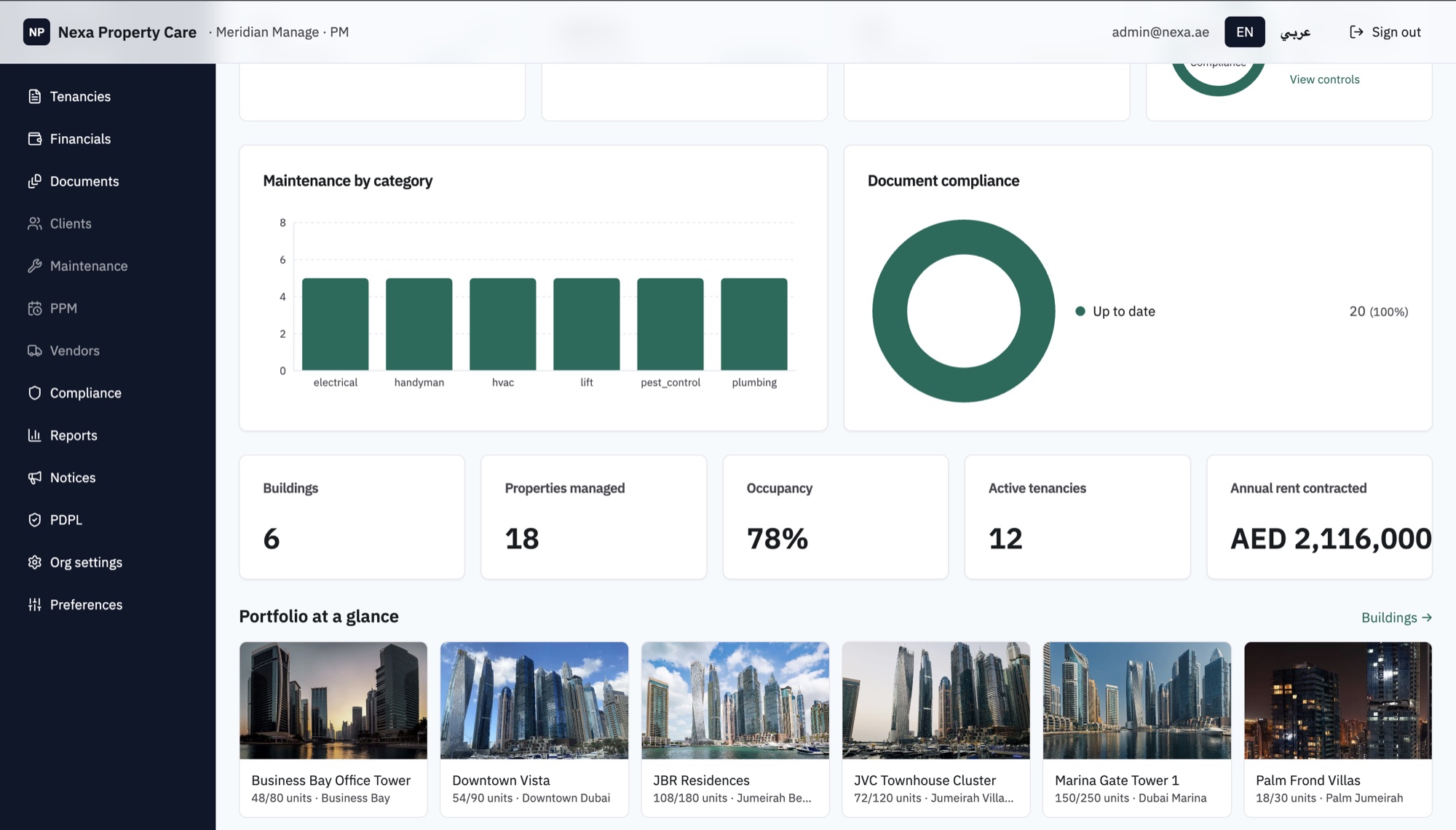Screen dimensions: 1456x830
Task: Click '18/30 units · Palm Jumeirah' text
Action: pos(1329,798)
